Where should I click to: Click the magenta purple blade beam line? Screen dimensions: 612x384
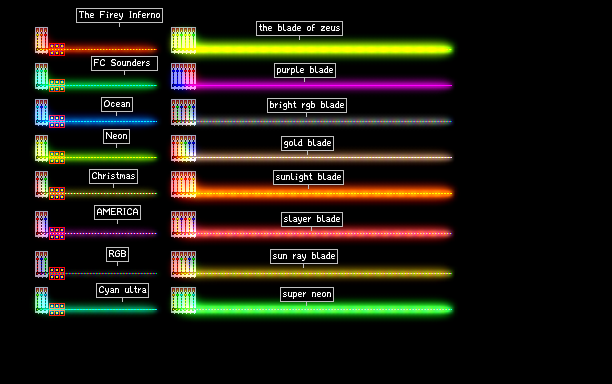tap(324, 85)
